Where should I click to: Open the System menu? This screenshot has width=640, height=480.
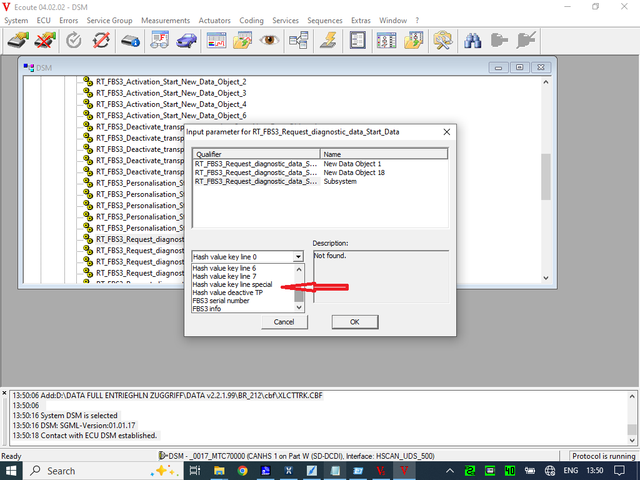pos(16,20)
